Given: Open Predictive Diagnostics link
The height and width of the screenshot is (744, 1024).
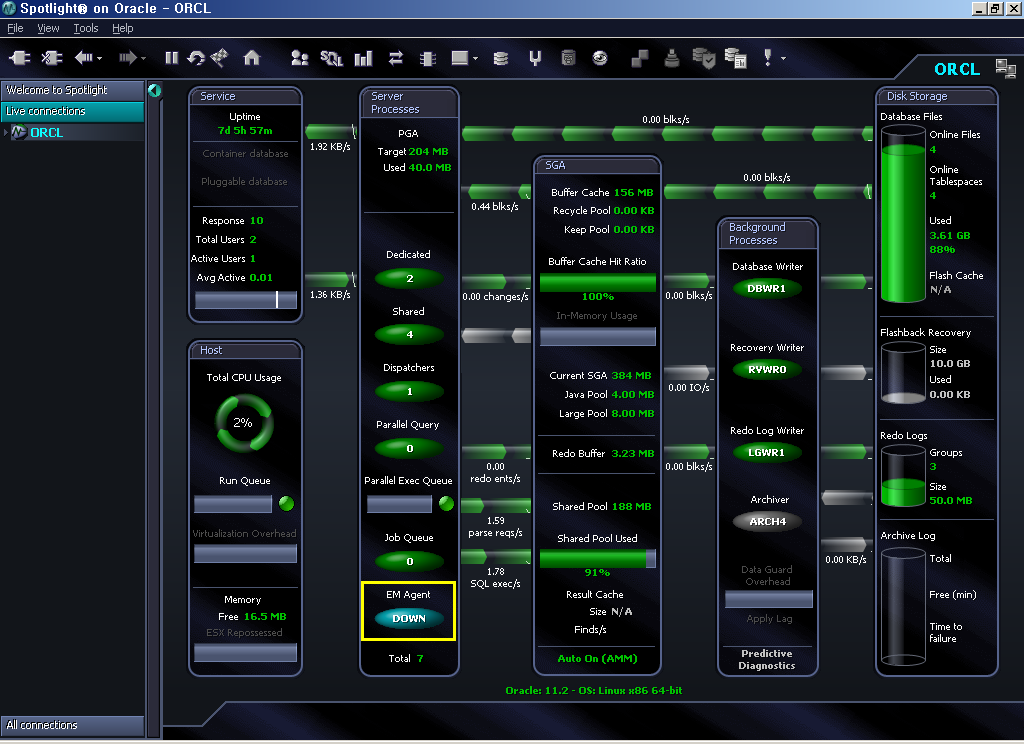Looking at the screenshot, I should [767, 659].
